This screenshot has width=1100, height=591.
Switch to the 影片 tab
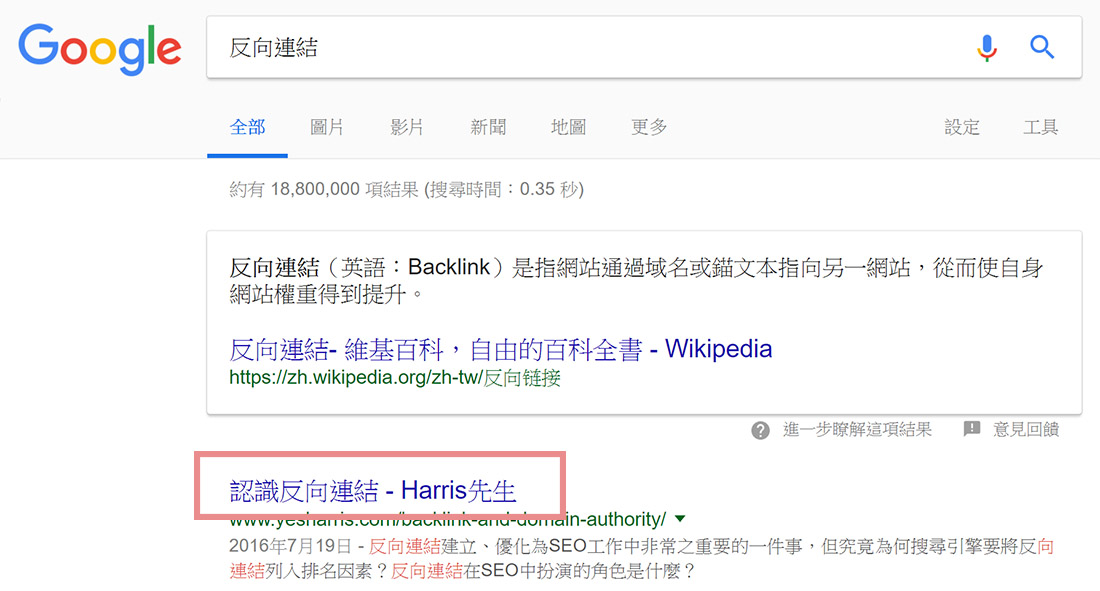tap(407, 127)
